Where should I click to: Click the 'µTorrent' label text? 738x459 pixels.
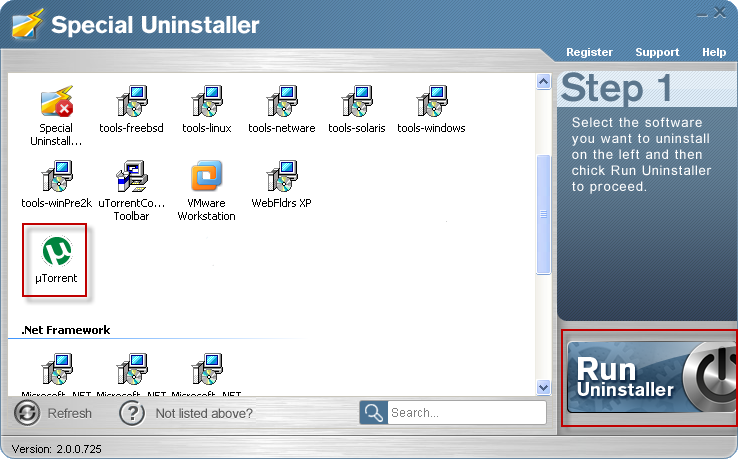coord(56,278)
